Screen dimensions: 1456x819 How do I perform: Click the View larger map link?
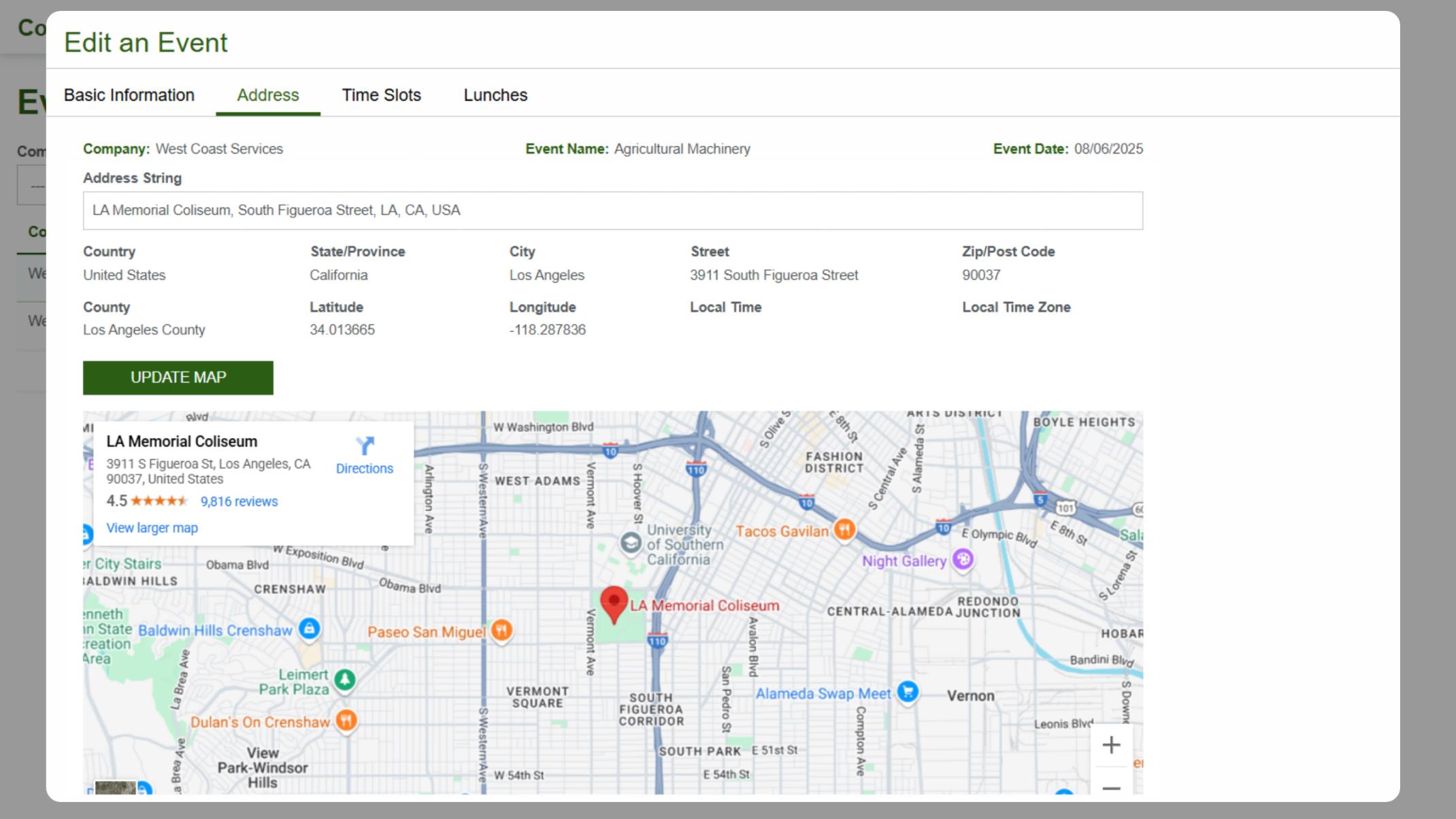(x=152, y=529)
